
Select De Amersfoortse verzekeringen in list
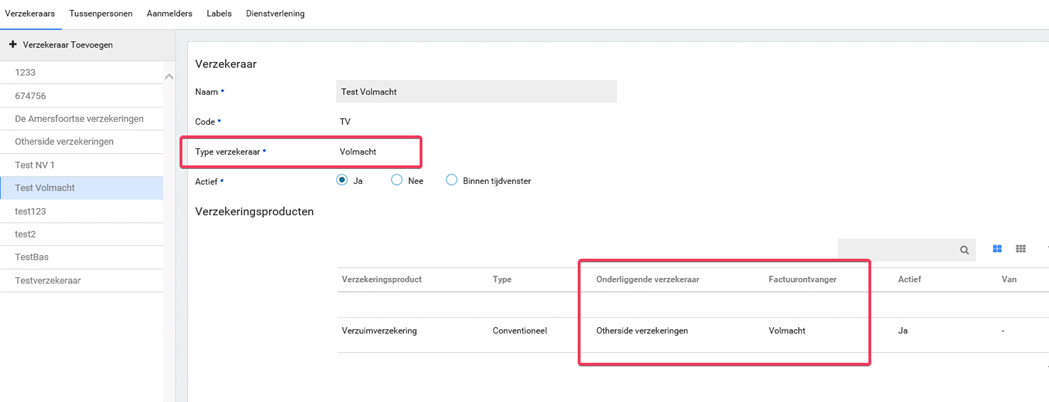[79, 119]
